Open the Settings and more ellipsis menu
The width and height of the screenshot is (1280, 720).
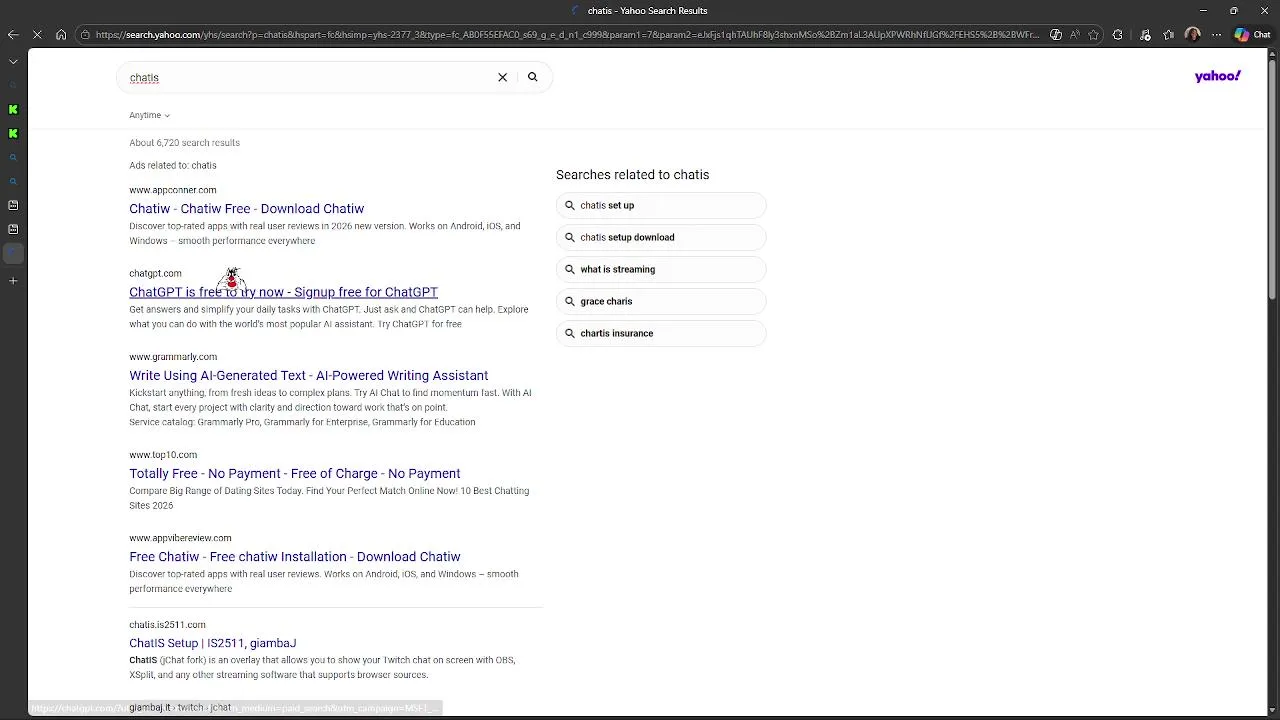(1216, 35)
